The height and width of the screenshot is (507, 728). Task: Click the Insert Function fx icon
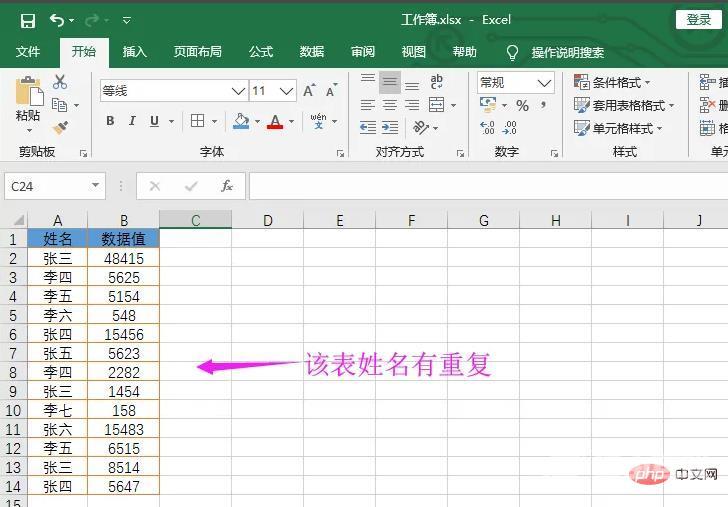[227, 186]
